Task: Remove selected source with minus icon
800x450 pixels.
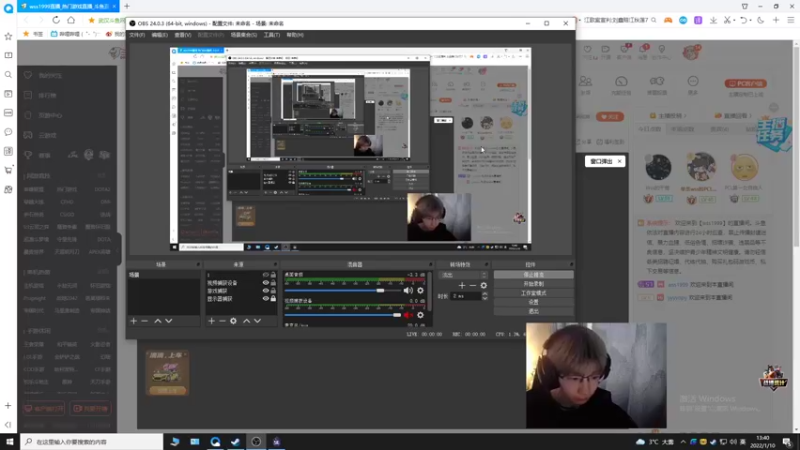Action: point(222,321)
